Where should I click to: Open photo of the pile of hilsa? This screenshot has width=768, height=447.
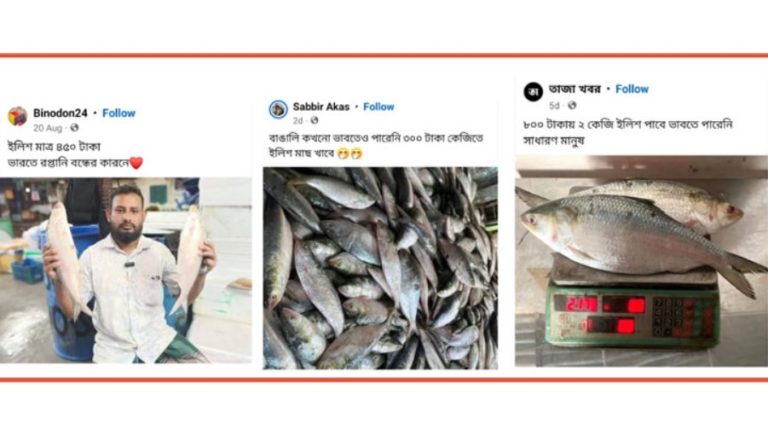coord(381,268)
